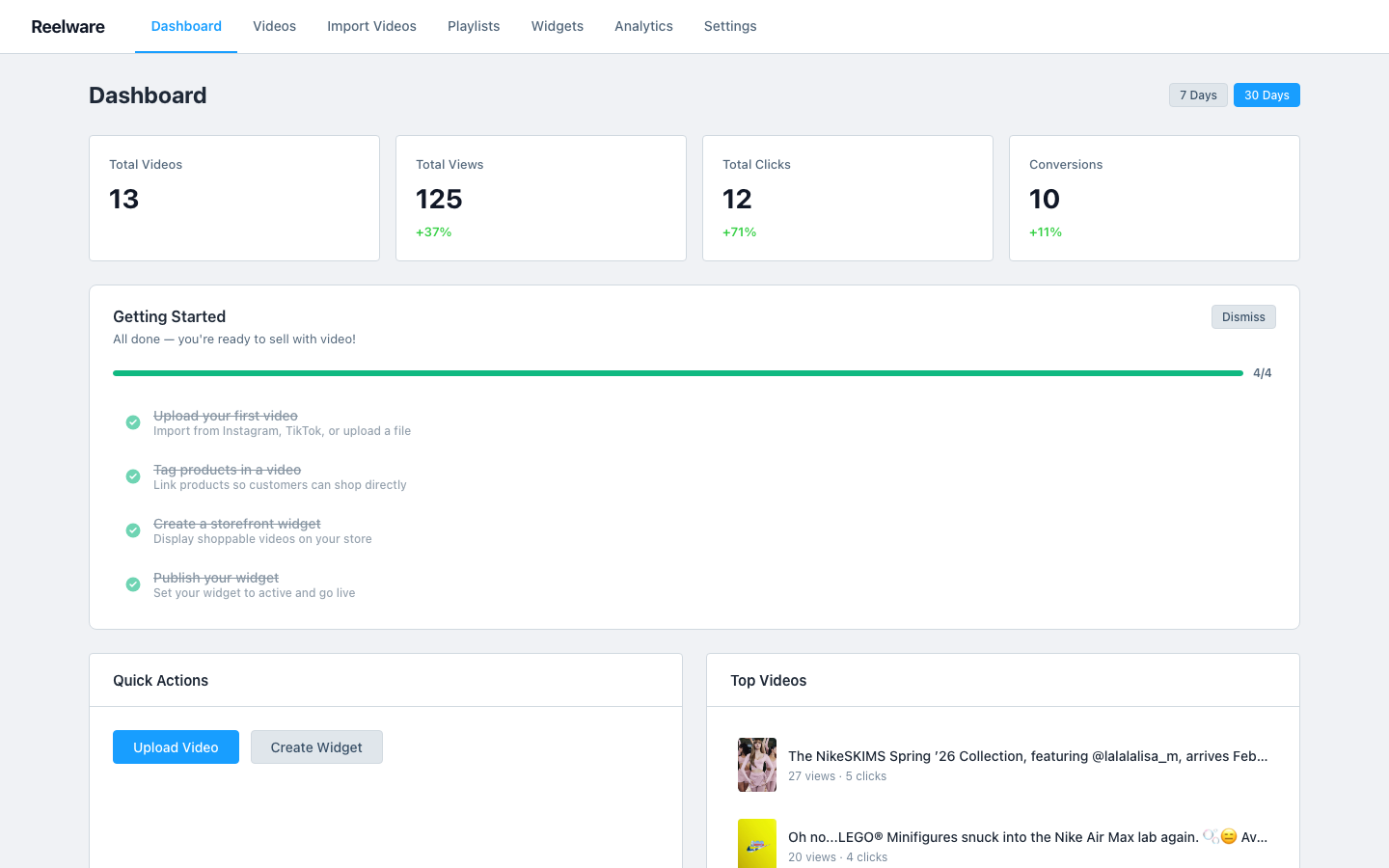Select the 30 Days time range

pos(1266,95)
